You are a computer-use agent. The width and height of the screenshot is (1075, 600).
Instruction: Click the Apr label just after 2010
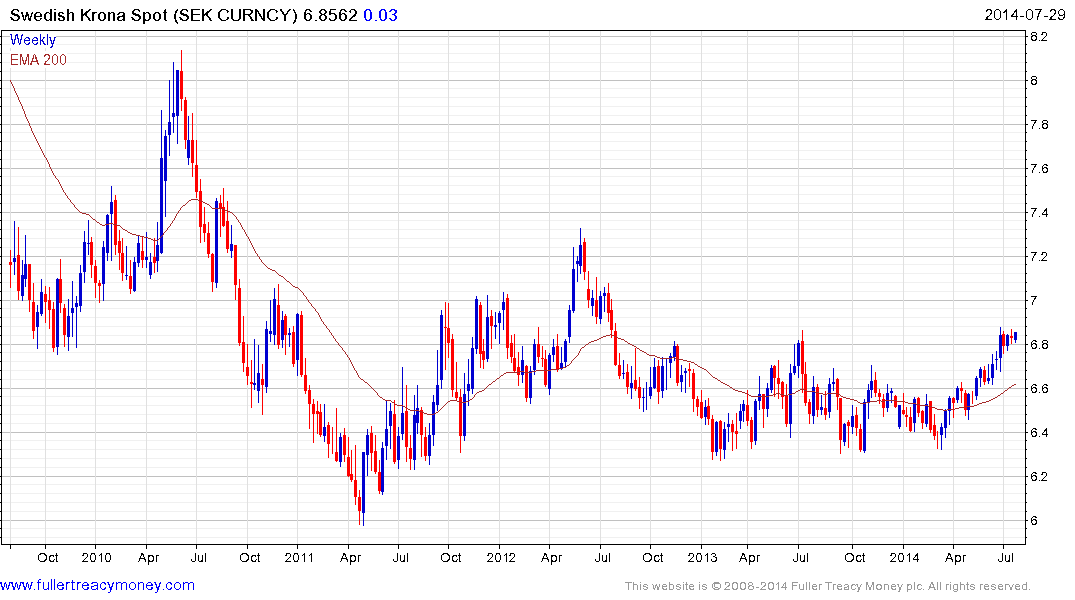tap(148, 557)
